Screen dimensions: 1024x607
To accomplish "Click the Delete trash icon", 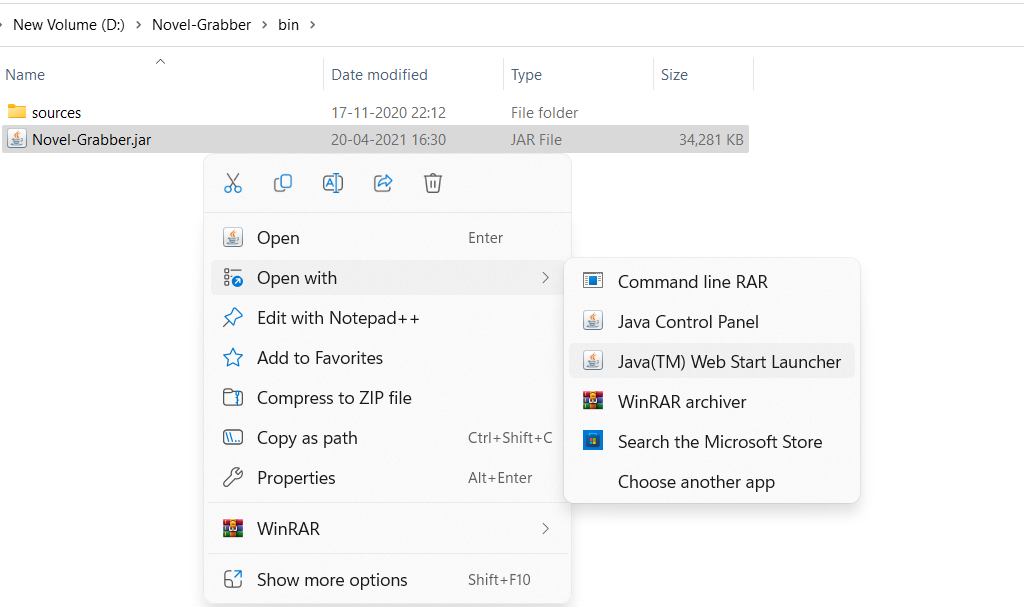I will [433, 183].
